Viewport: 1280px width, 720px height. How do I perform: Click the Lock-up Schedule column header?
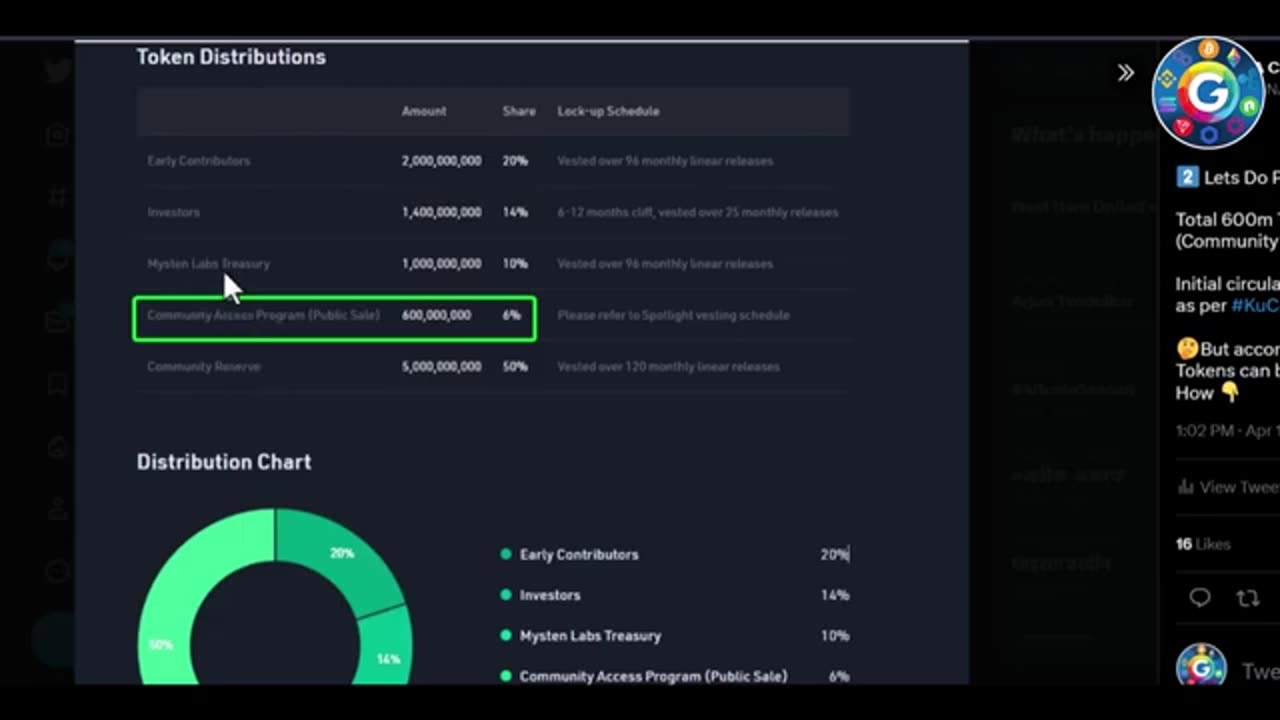click(x=608, y=111)
